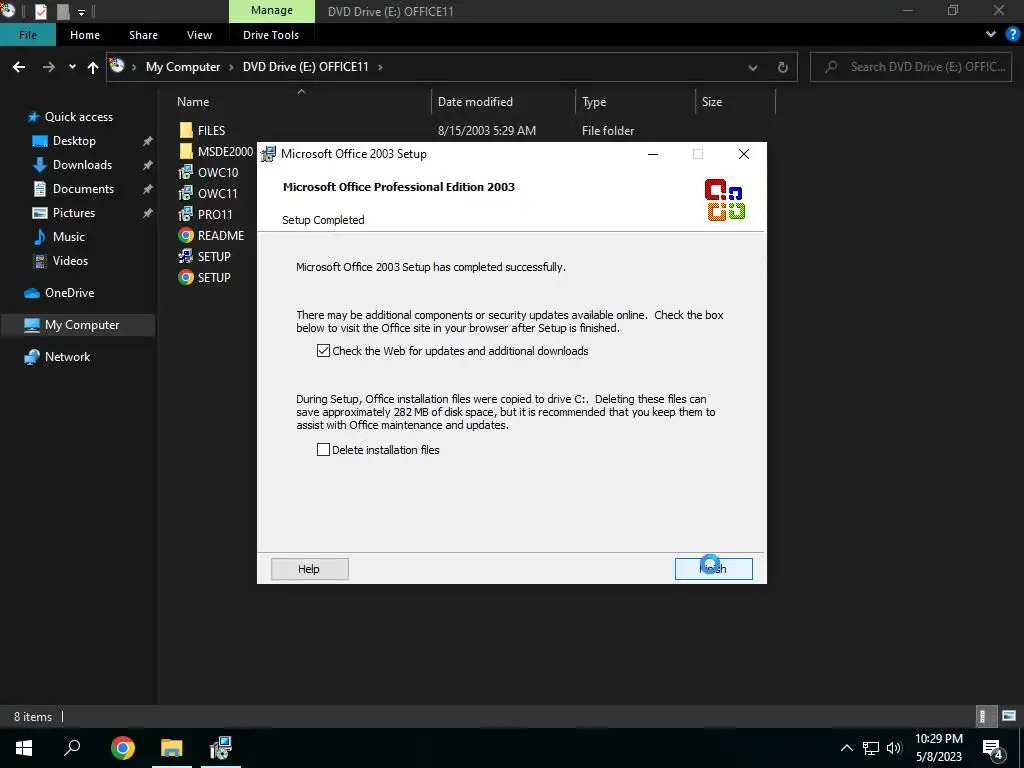Select the FILES folder icon
This screenshot has width=1024, height=768.
click(x=186, y=130)
